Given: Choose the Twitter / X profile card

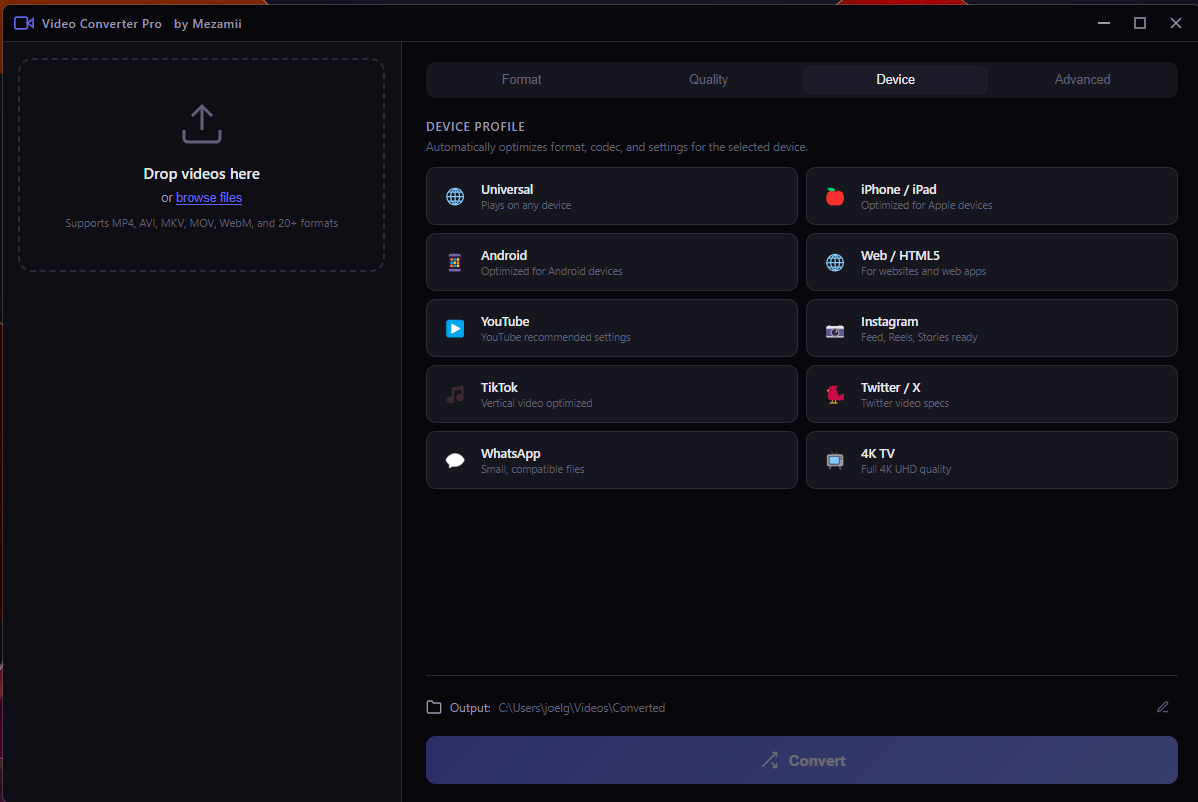Looking at the screenshot, I should coord(992,394).
